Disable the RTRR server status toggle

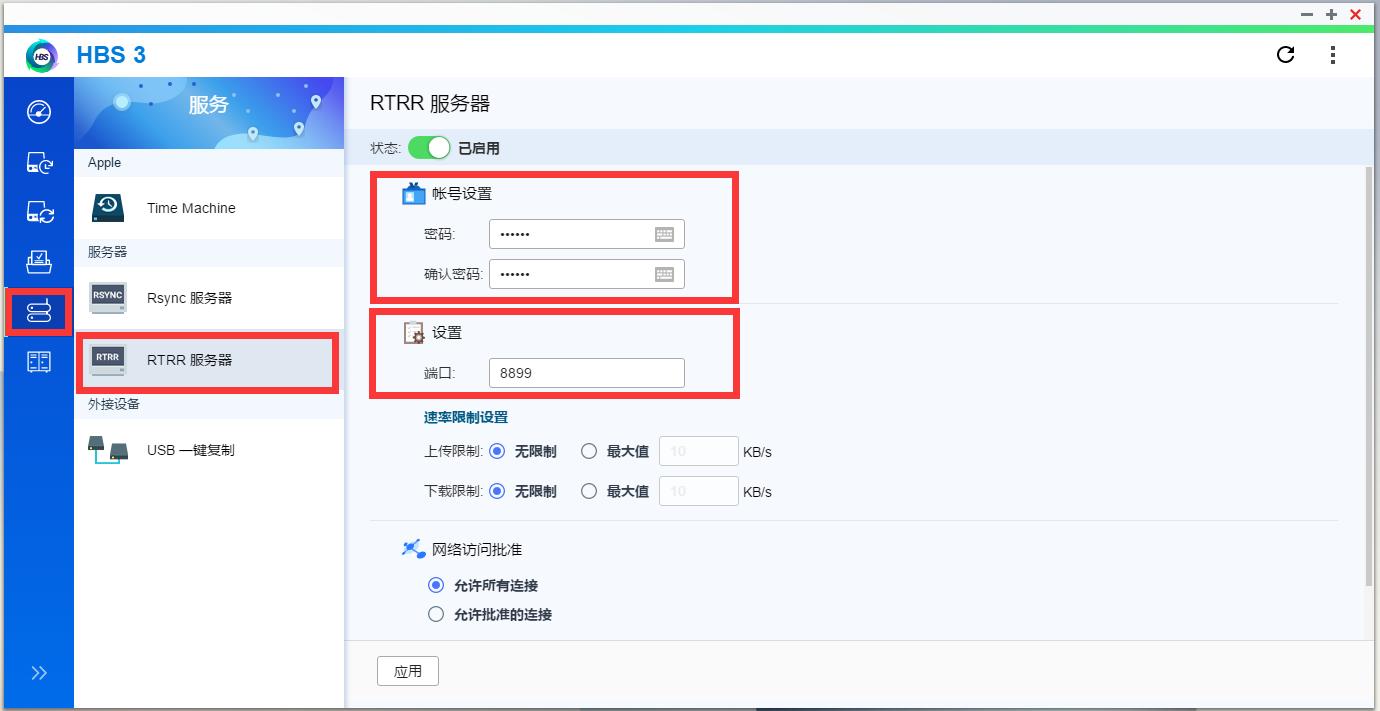tap(429, 146)
